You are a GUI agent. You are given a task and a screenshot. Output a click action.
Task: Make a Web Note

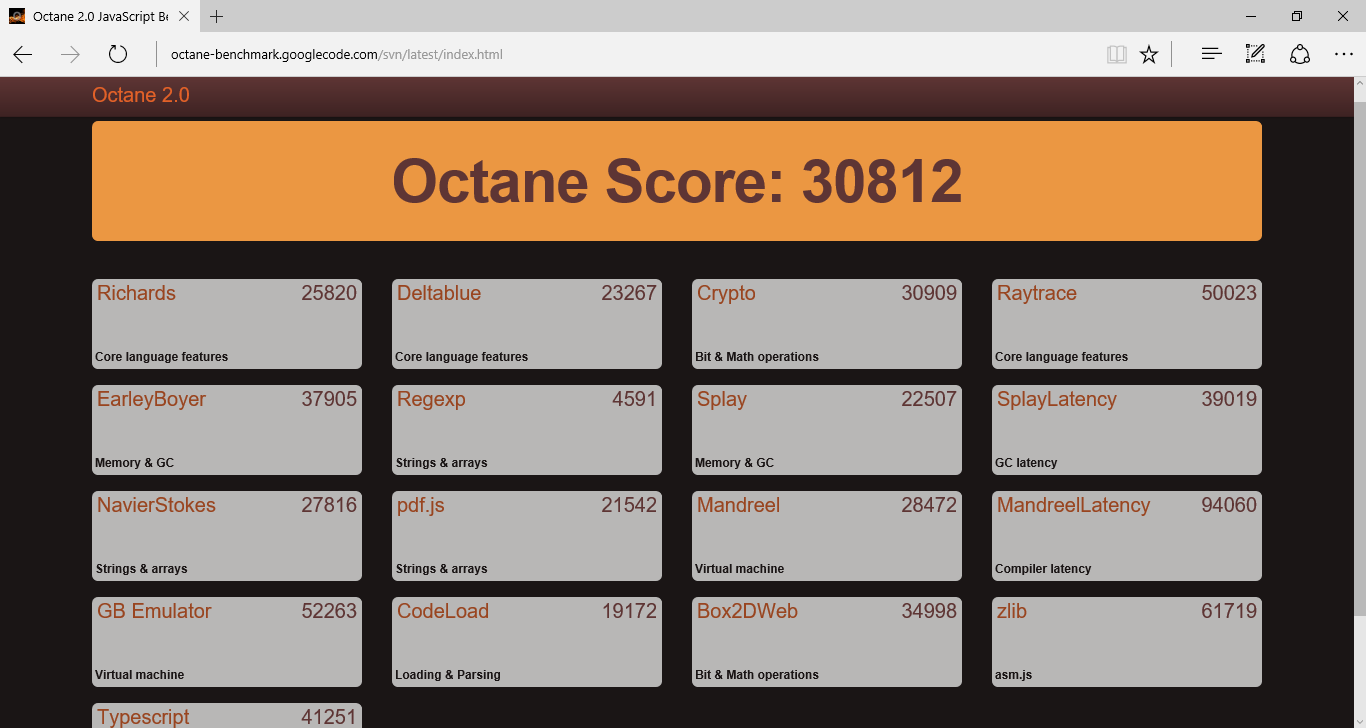1255,54
